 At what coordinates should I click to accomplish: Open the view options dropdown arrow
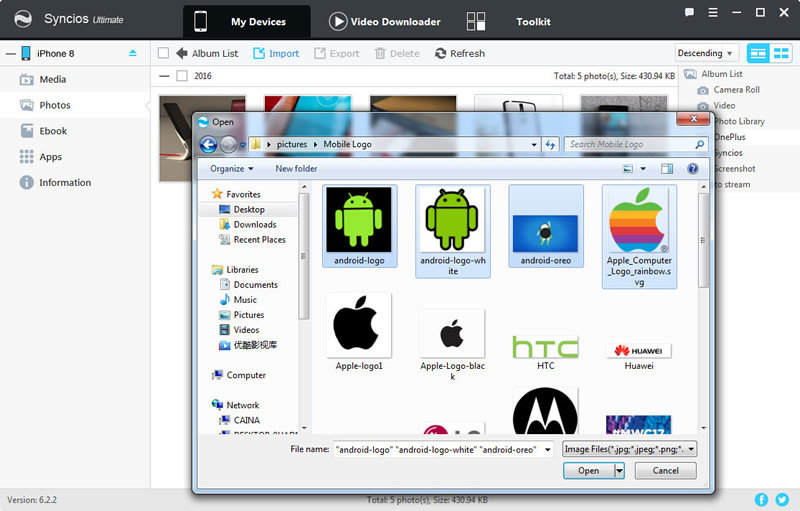click(x=643, y=169)
